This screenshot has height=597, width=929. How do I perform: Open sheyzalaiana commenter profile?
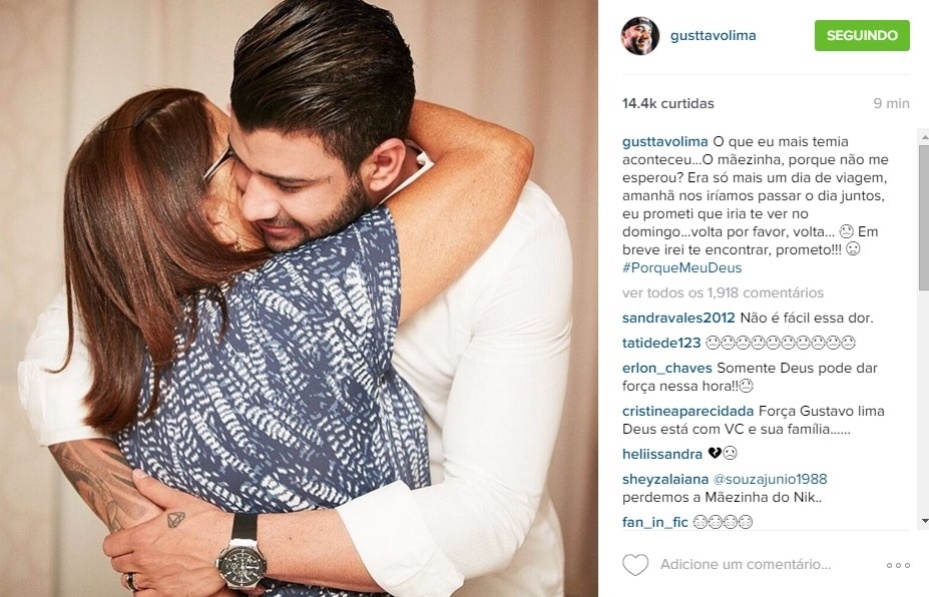(665, 479)
